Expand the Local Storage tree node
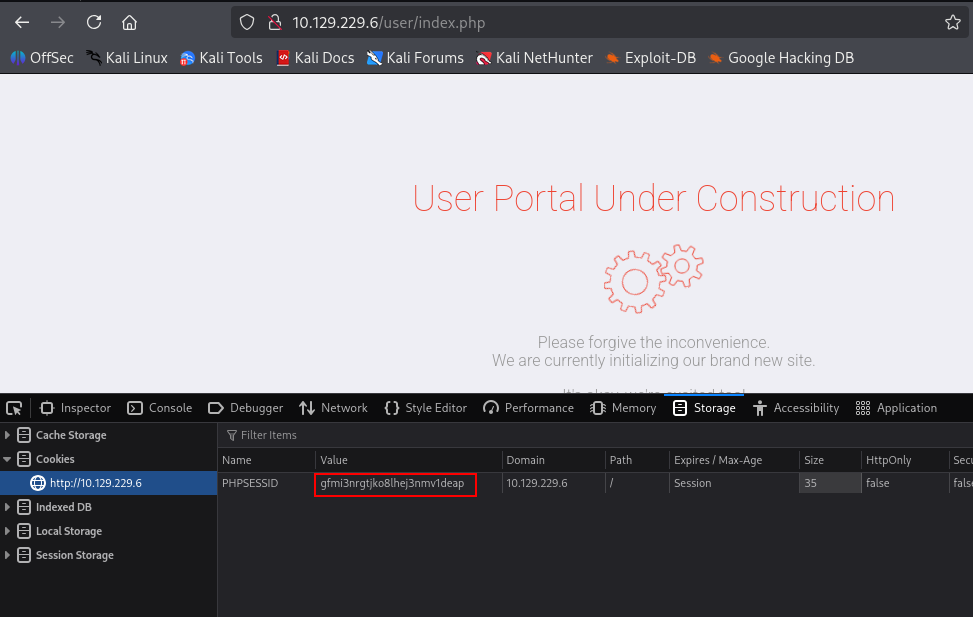The width and height of the screenshot is (973, 617). [x=7, y=531]
